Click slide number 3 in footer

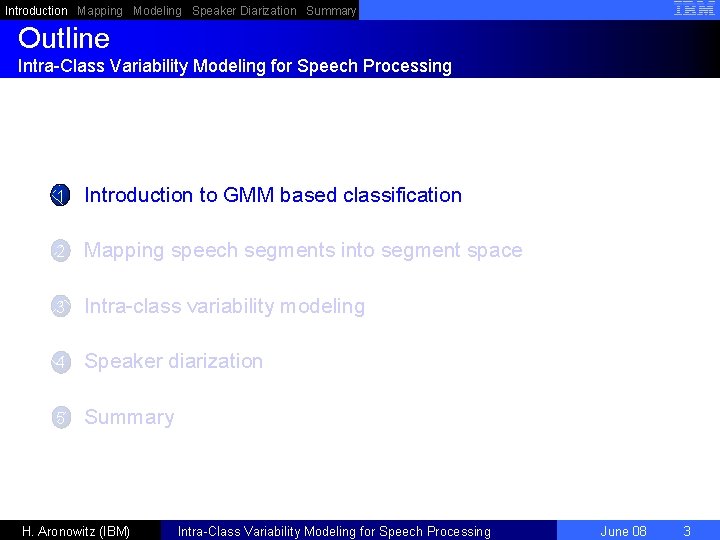point(687,531)
